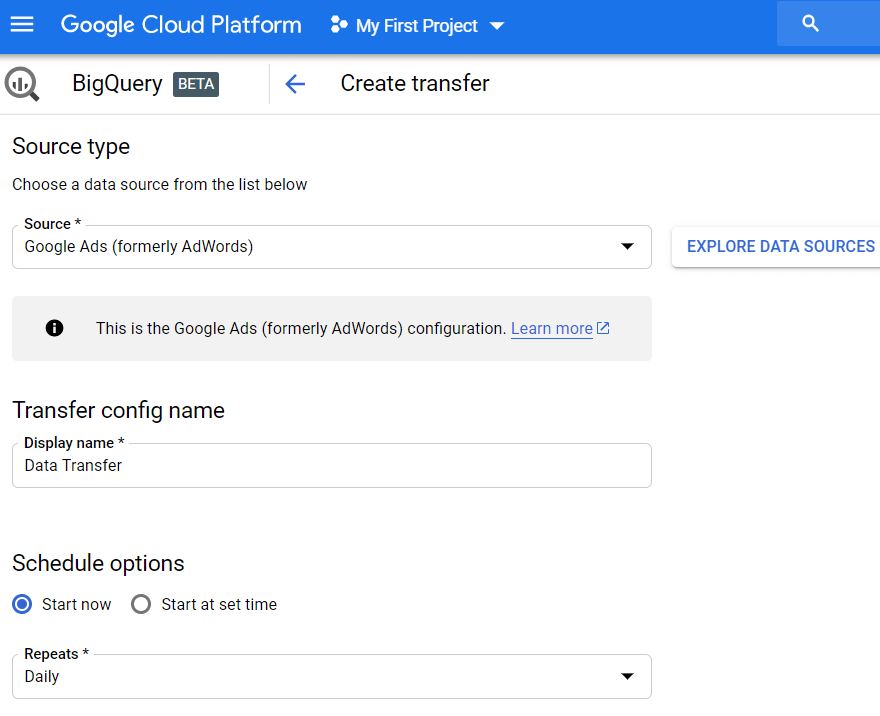Click the BigQuery title text
Viewport: 880px width, 716px height.
[117, 84]
